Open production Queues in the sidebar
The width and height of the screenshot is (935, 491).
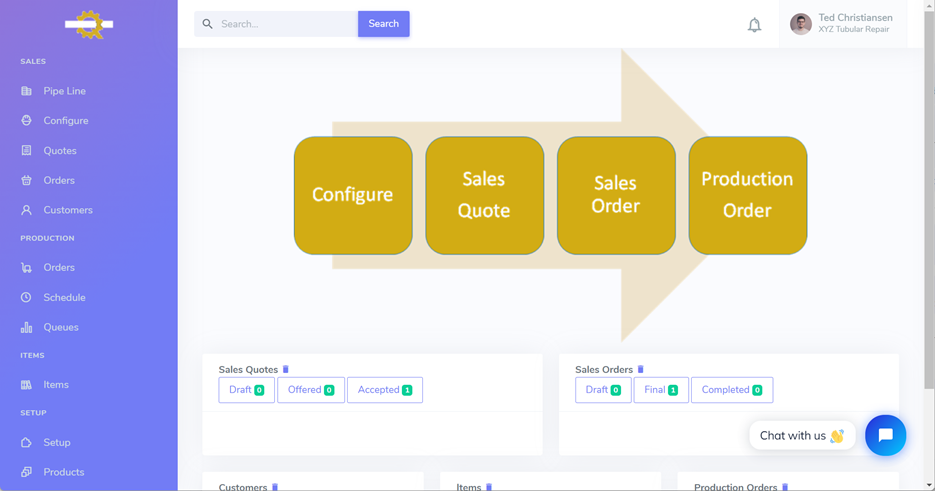(60, 327)
